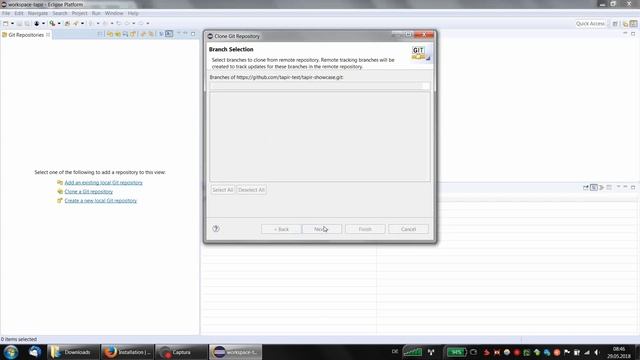The height and width of the screenshot is (360, 640).
Task: Click the Deselect All button
Action: (x=251, y=190)
